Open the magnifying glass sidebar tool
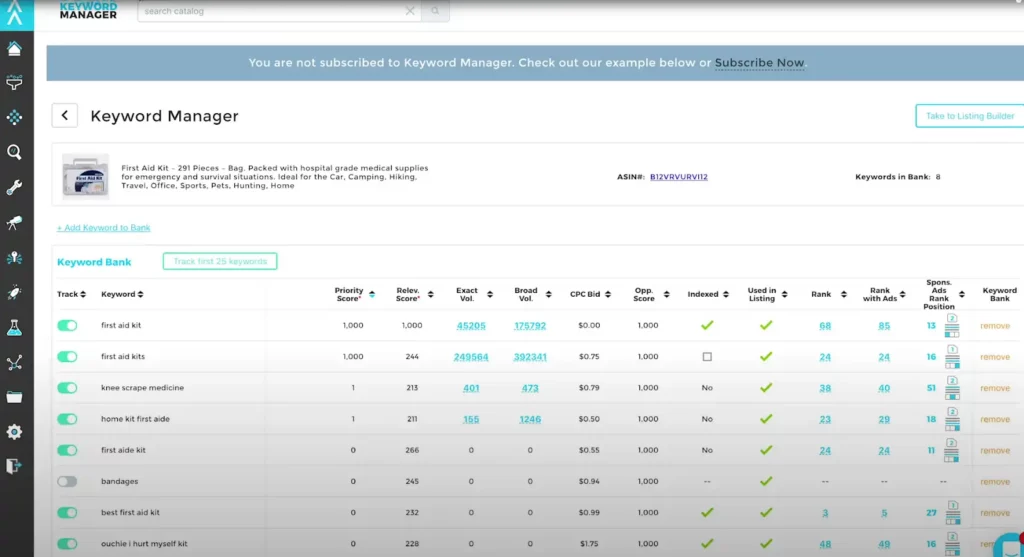This screenshot has height=557, width=1024. click(x=14, y=152)
